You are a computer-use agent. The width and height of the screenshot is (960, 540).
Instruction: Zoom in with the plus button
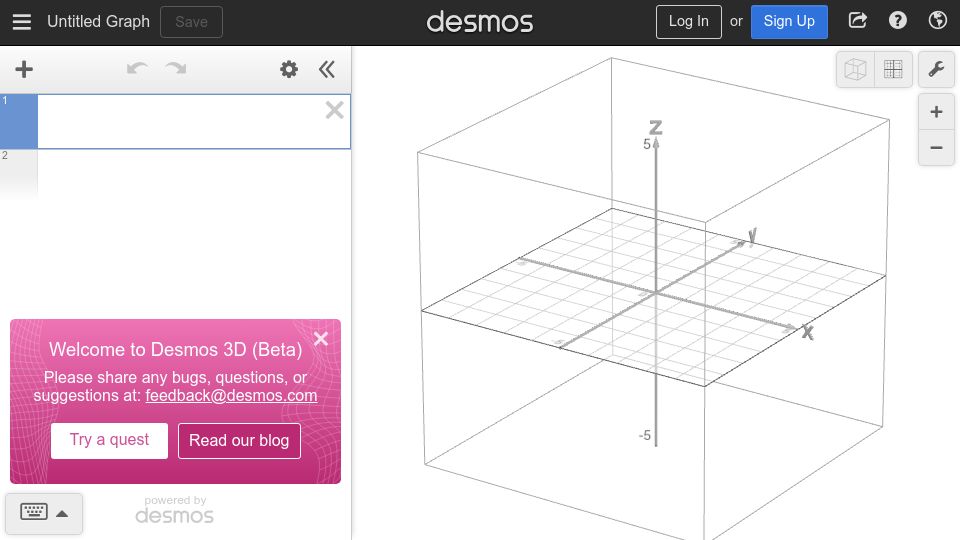click(936, 112)
